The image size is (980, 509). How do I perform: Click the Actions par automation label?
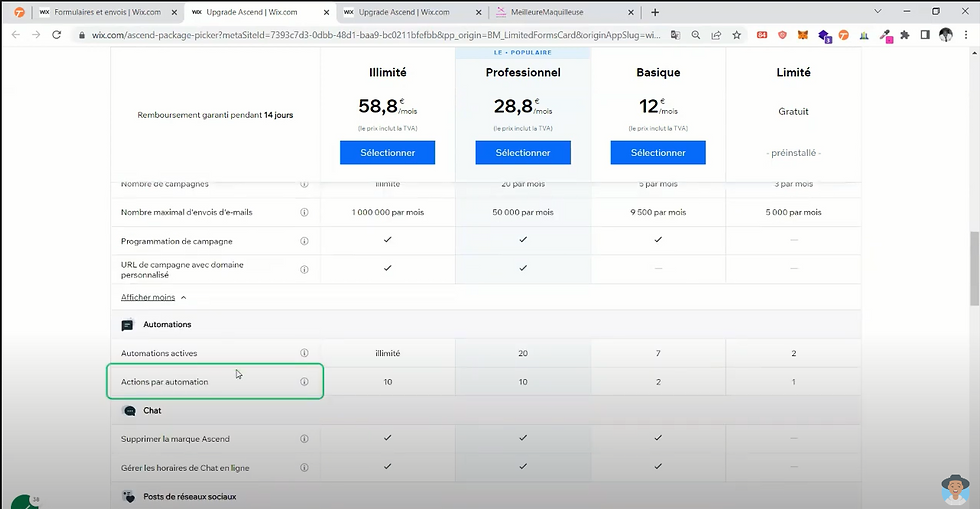[164, 382]
